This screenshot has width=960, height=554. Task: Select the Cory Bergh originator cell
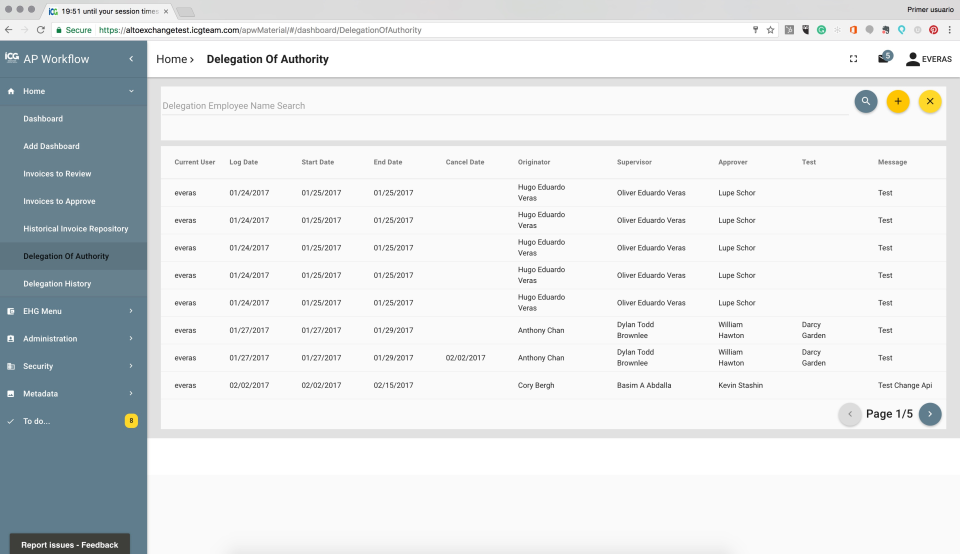coord(536,386)
